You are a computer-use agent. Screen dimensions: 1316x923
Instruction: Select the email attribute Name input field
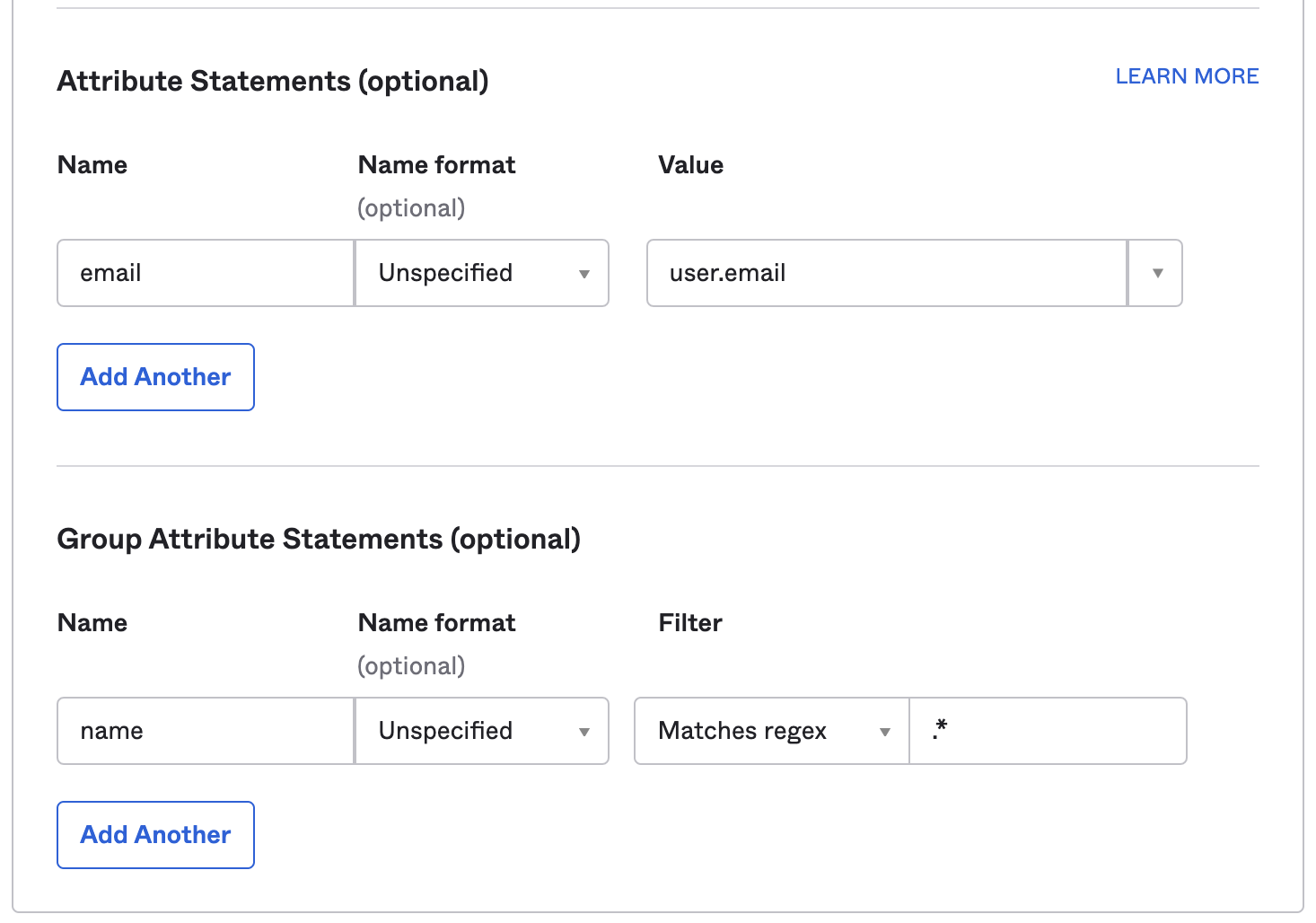coord(205,273)
